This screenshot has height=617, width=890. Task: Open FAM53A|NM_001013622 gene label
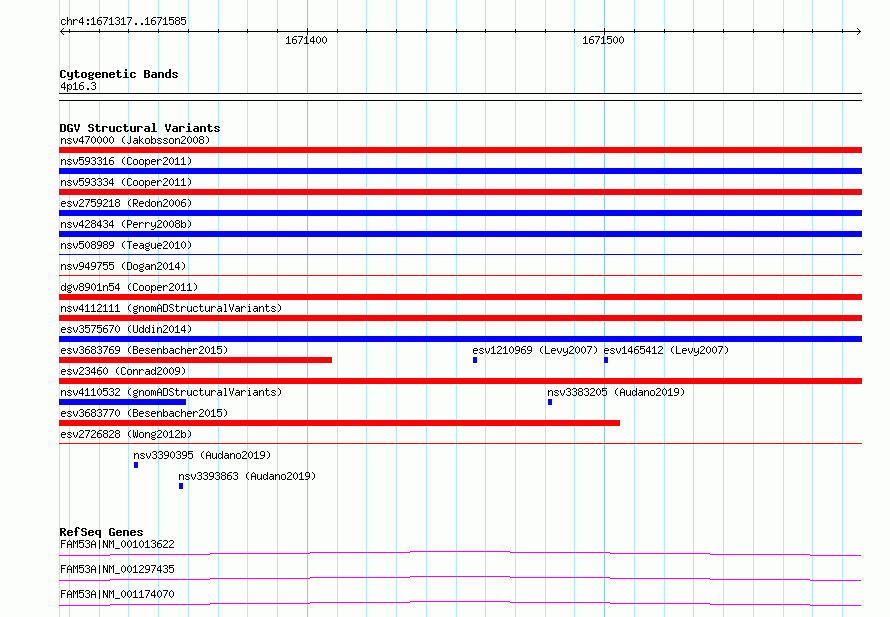[x=117, y=544]
